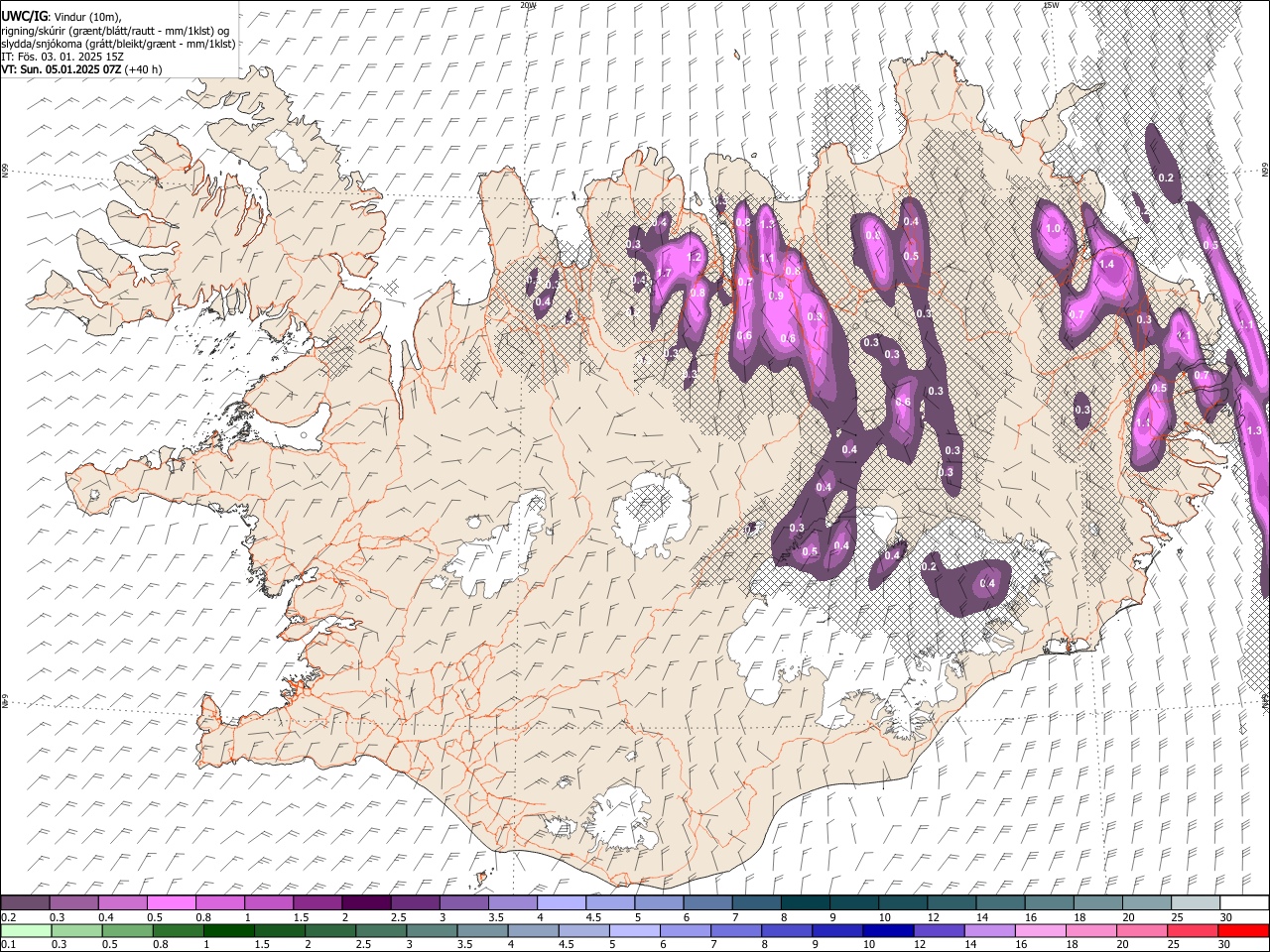Click the 'VT: Sun. 05.01.2025 07Z' valid time
The width and height of the screenshot is (1270, 952).
tap(62, 69)
